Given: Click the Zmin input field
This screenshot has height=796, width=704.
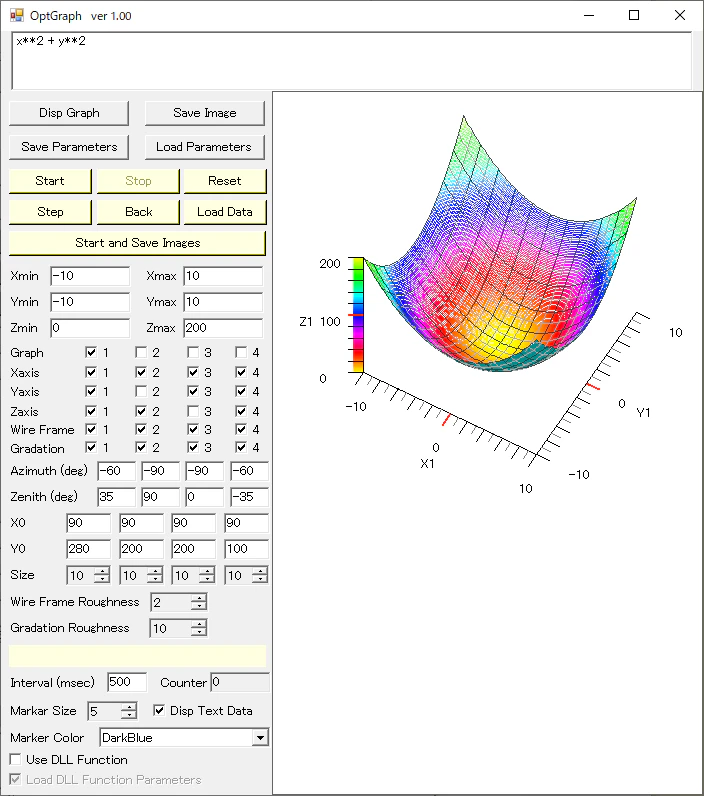Looking at the screenshot, I should coord(90,328).
